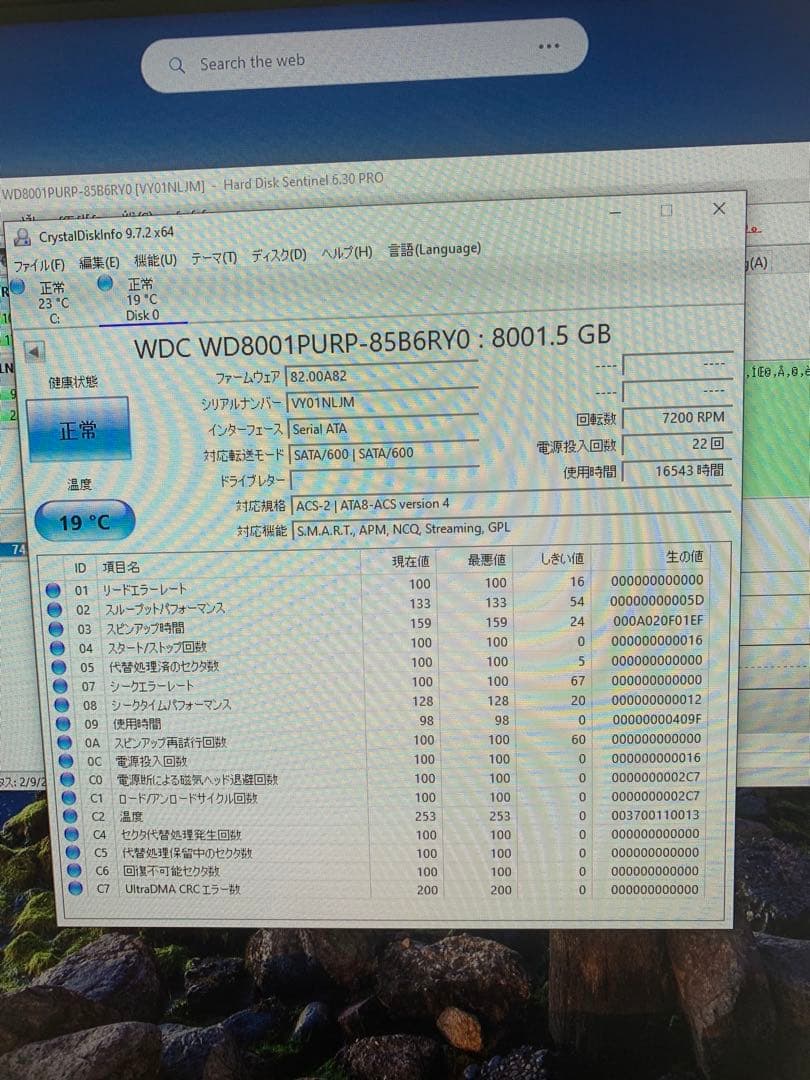Screen dimensions: 810x1080
Task: Click status dot for attribute 04 スタート/ストップ回数
Action: (57, 648)
